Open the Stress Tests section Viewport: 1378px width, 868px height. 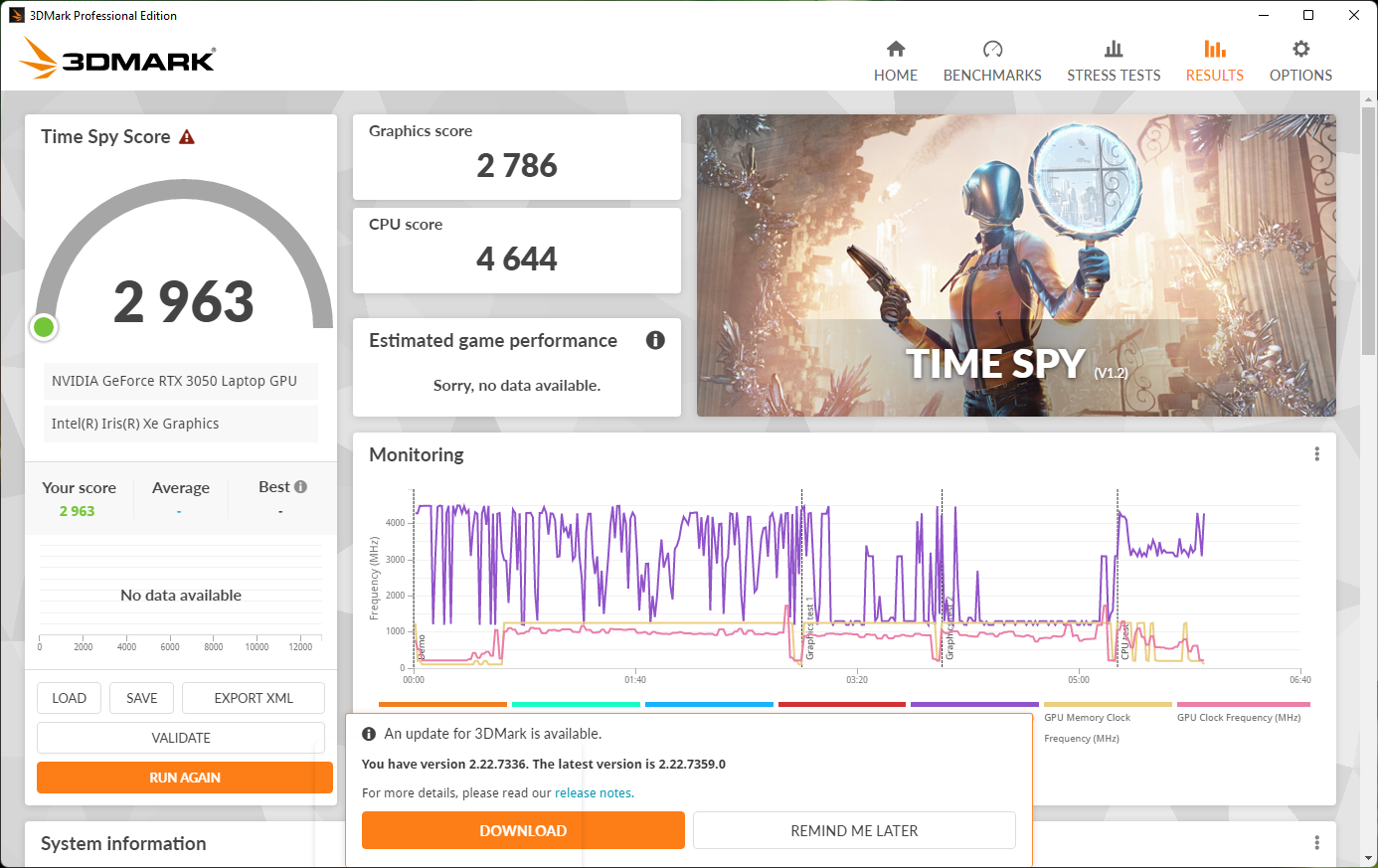1113,62
